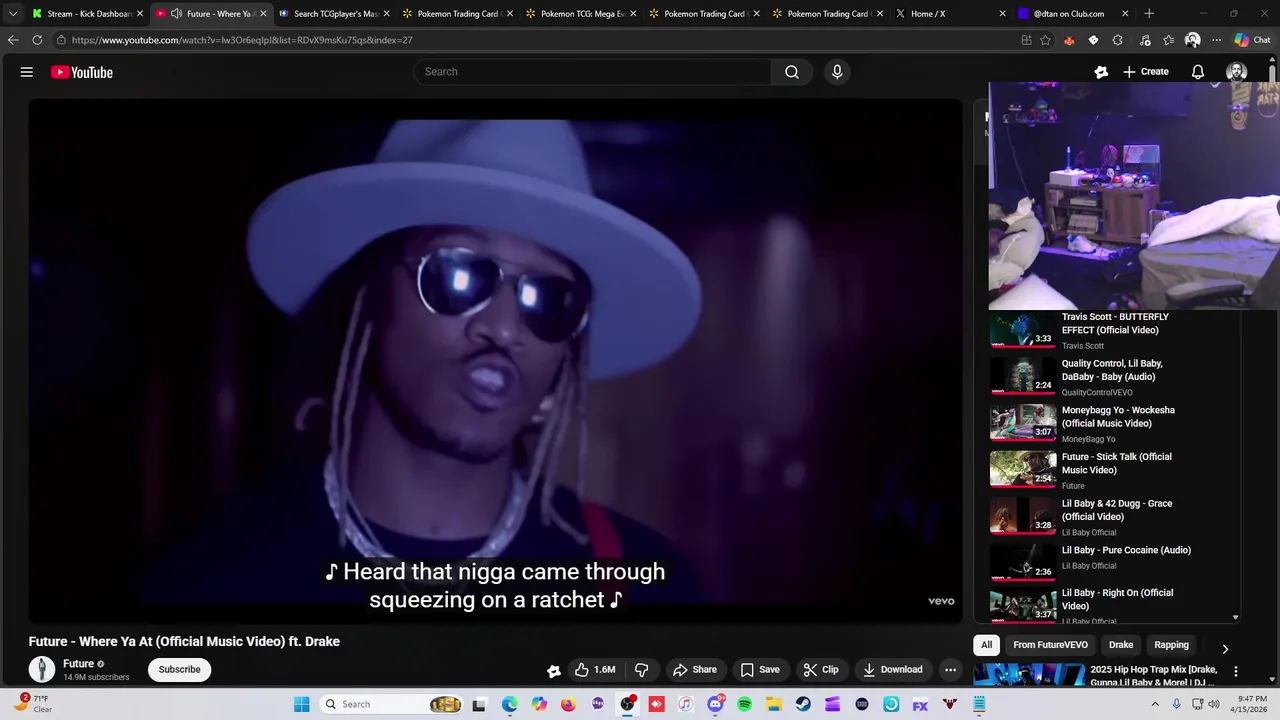Start voice search with the microphone icon

click(x=837, y=72)
